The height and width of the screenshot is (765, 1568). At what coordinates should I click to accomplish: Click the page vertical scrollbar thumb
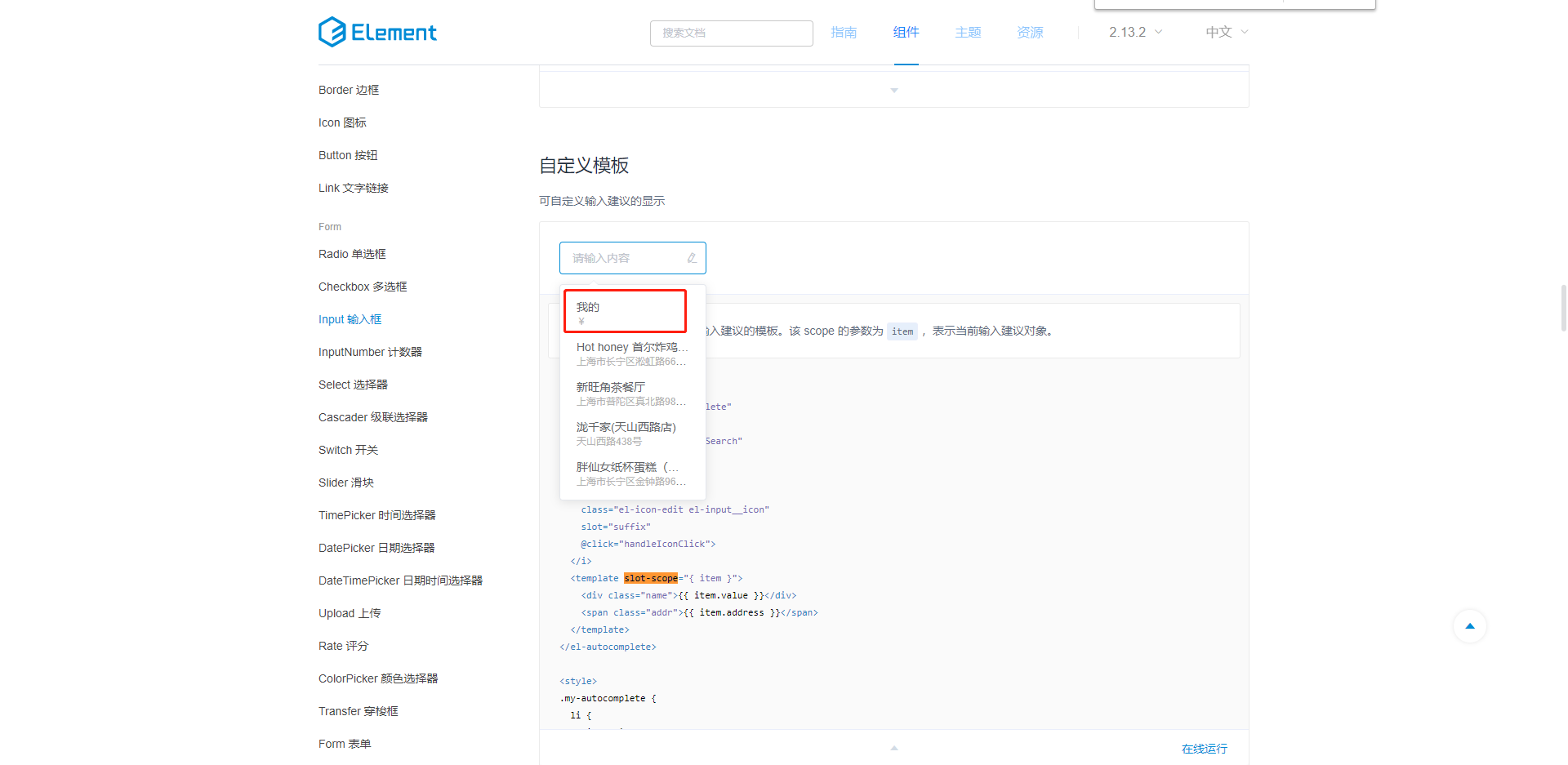click(x=1564, y=308)
